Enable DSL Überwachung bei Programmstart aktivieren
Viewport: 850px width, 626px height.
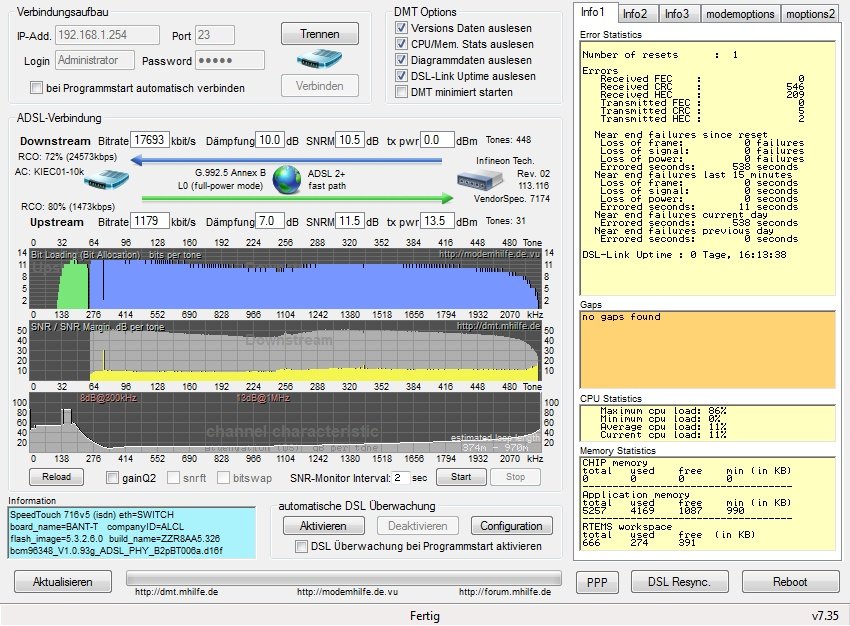pyautogui.click(x=301, y=546)
